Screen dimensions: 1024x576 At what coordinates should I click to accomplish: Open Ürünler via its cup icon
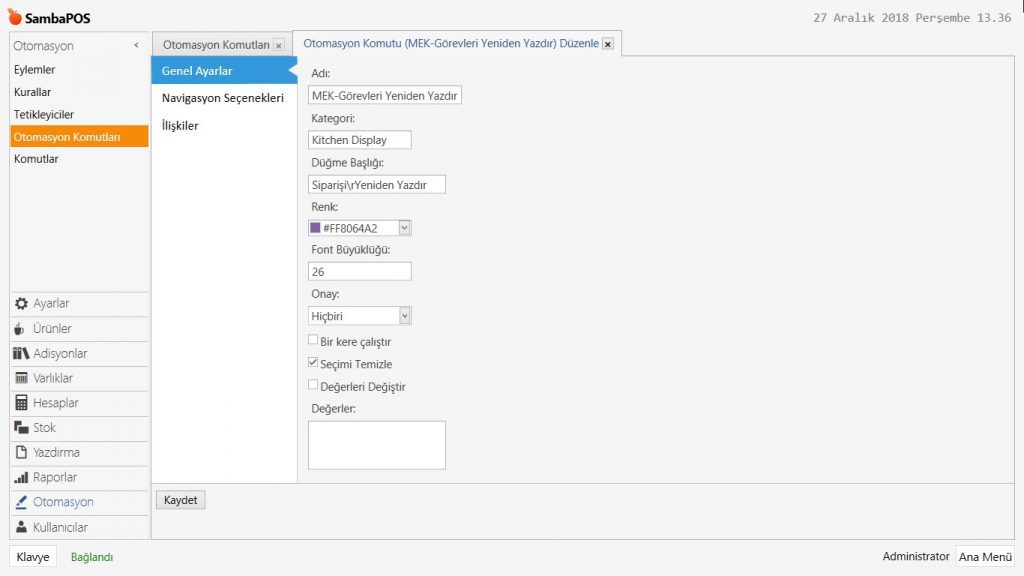pos(21,329)
